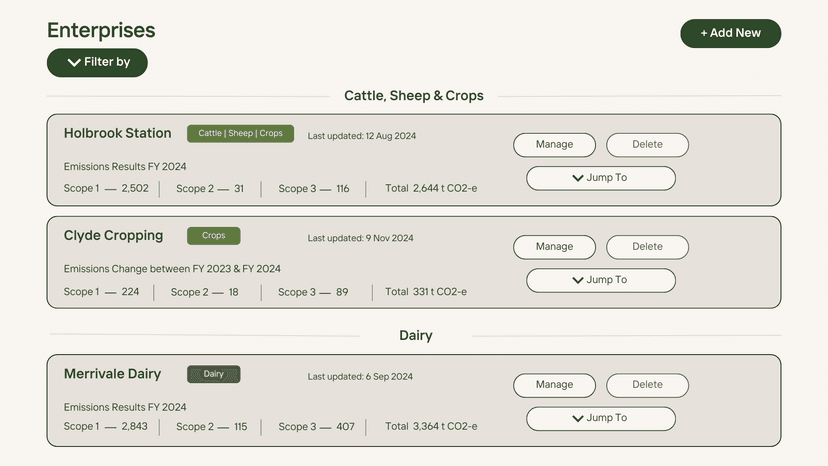
Task: Delete the Holbrook Station enterprise
Action: [x=647, y=144]
